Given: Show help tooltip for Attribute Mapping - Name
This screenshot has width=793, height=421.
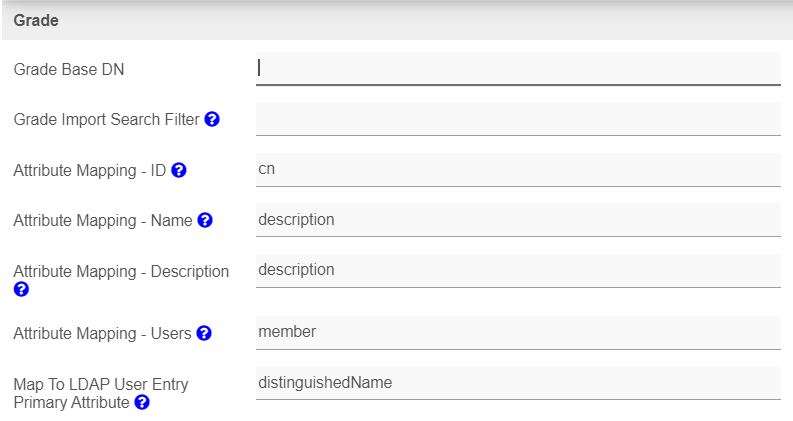Looking at the screenshot, I should coord(205,220).
